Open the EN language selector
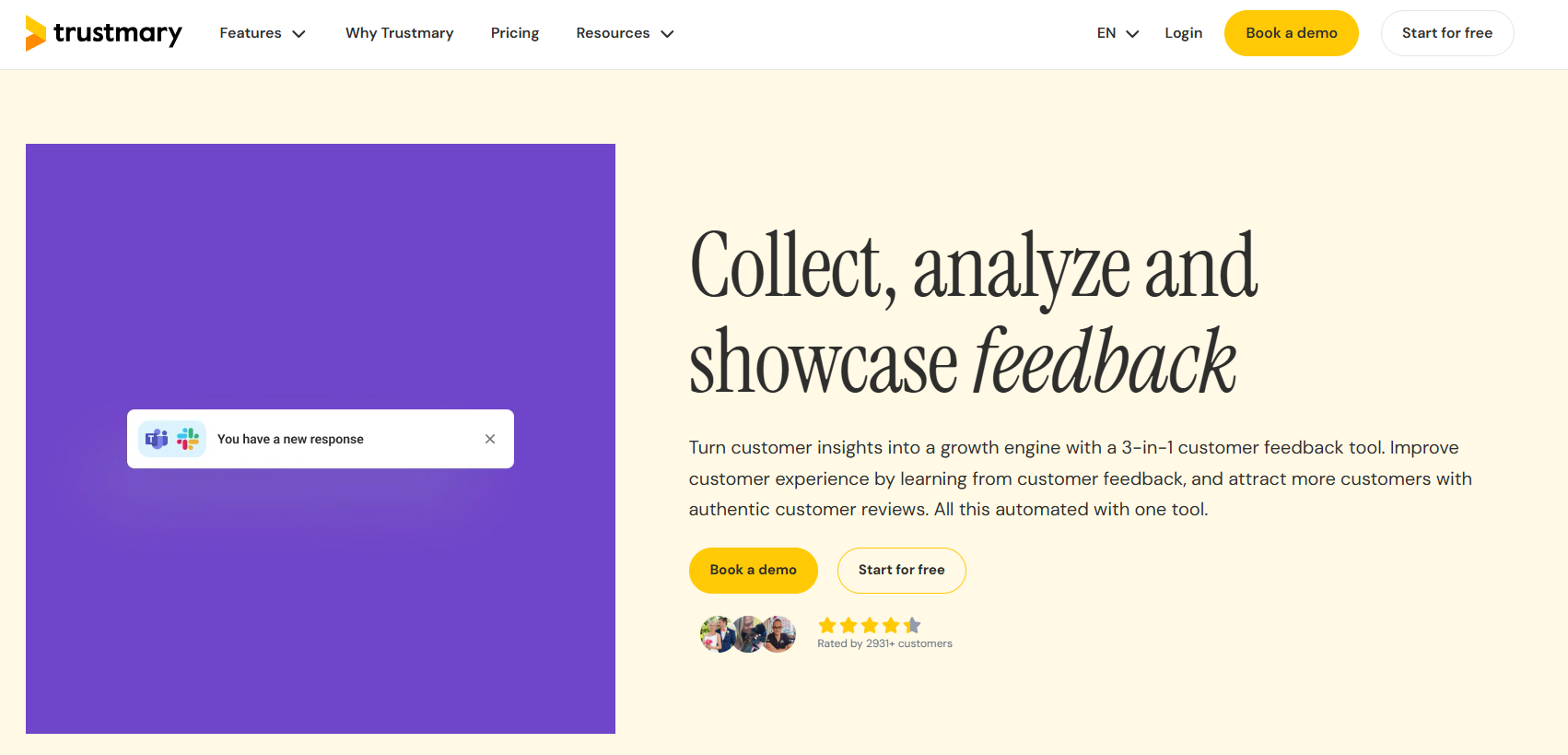Image resolution: width=1568 pixels, height=755 pixels. tap(1117, 32)
